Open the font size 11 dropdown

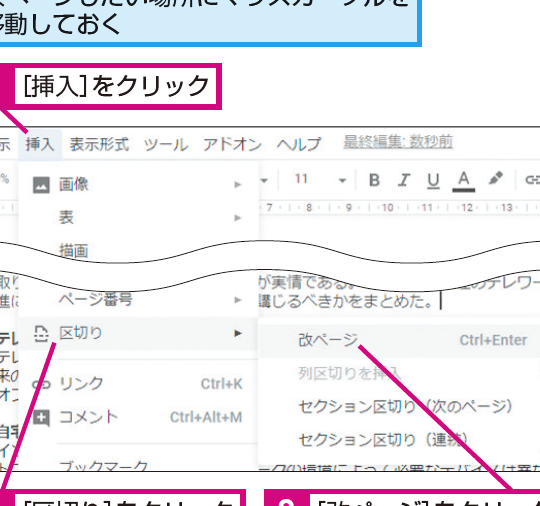(320, 179)
